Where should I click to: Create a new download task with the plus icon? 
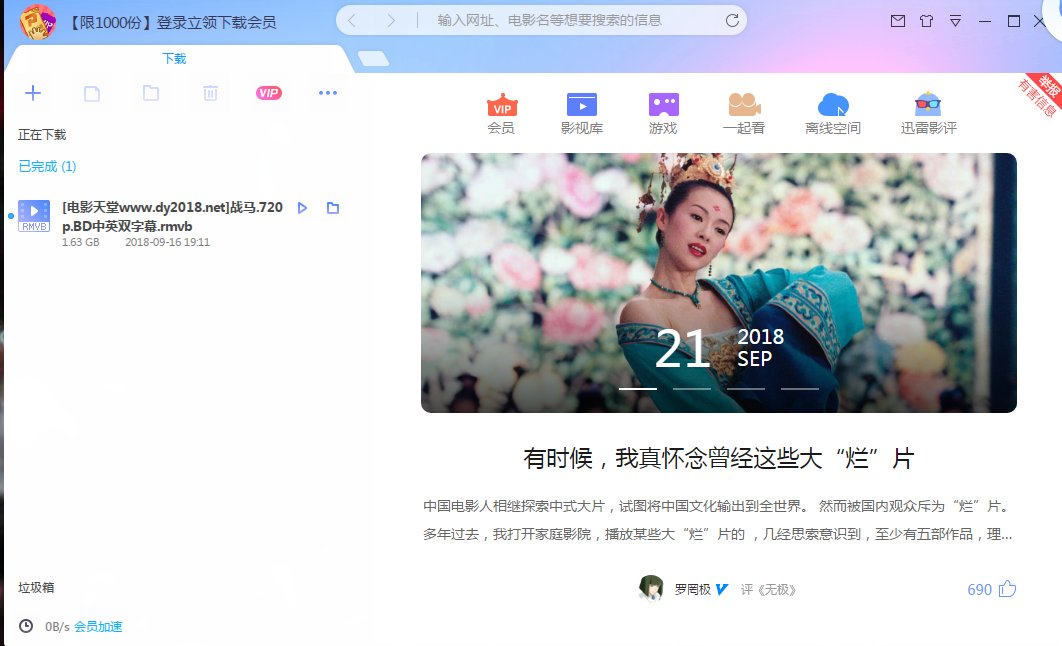click(33, 92)
